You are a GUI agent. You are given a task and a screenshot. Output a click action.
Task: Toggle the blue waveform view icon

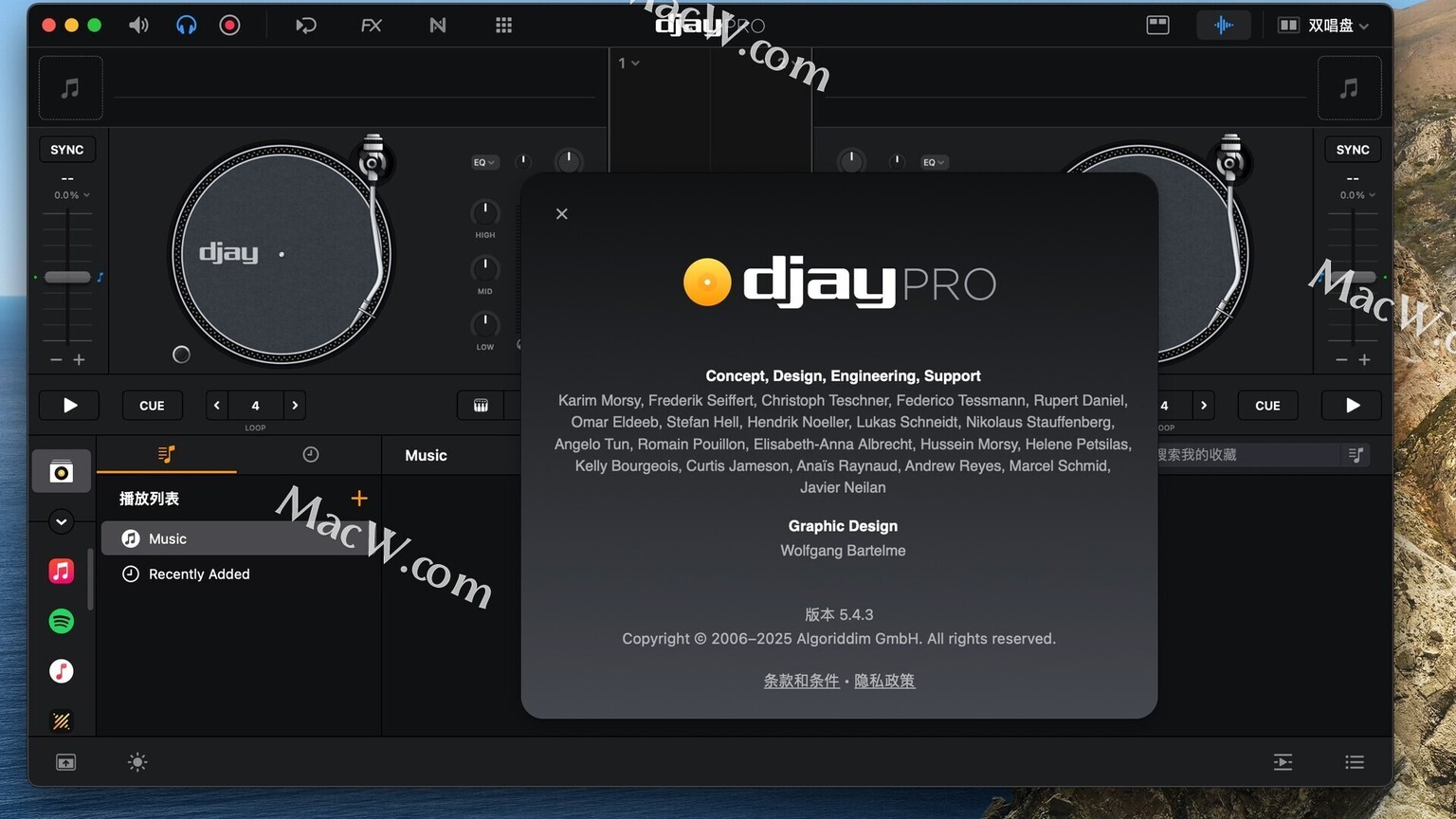[x=1224, y=26]
